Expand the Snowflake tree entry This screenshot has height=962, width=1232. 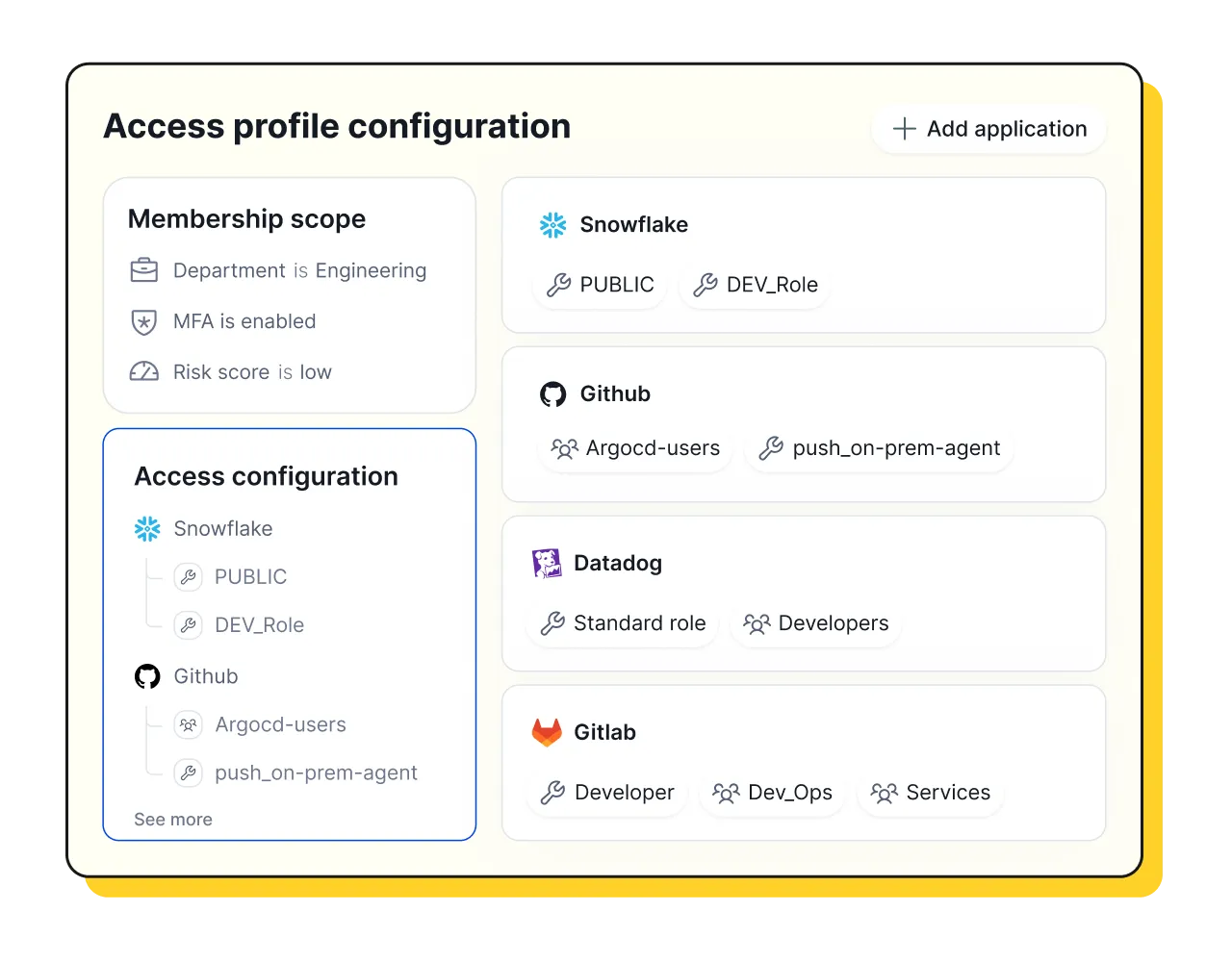222,528
